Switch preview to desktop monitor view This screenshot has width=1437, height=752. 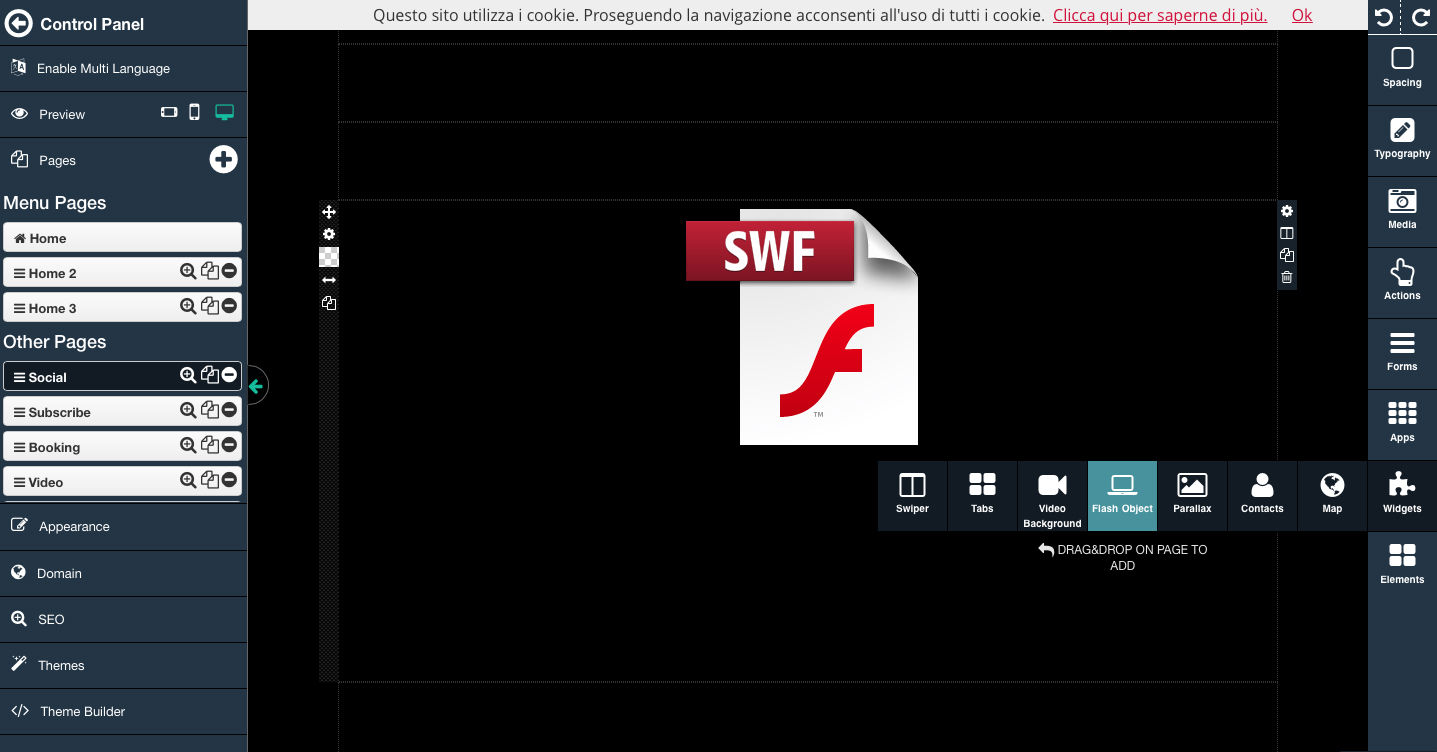(225, 112)
